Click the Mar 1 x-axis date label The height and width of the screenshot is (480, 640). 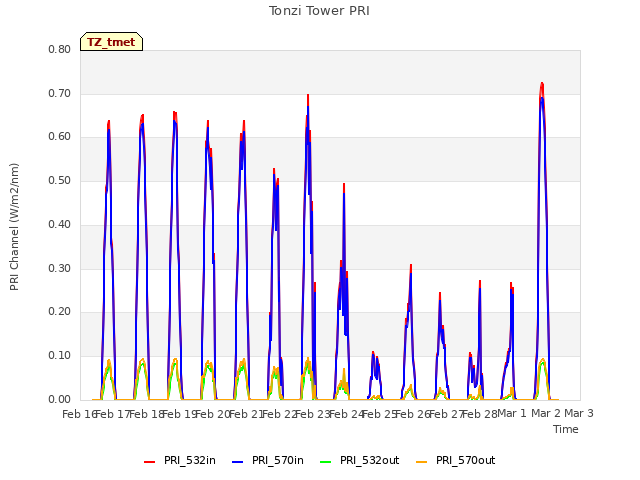pos(512,413)
